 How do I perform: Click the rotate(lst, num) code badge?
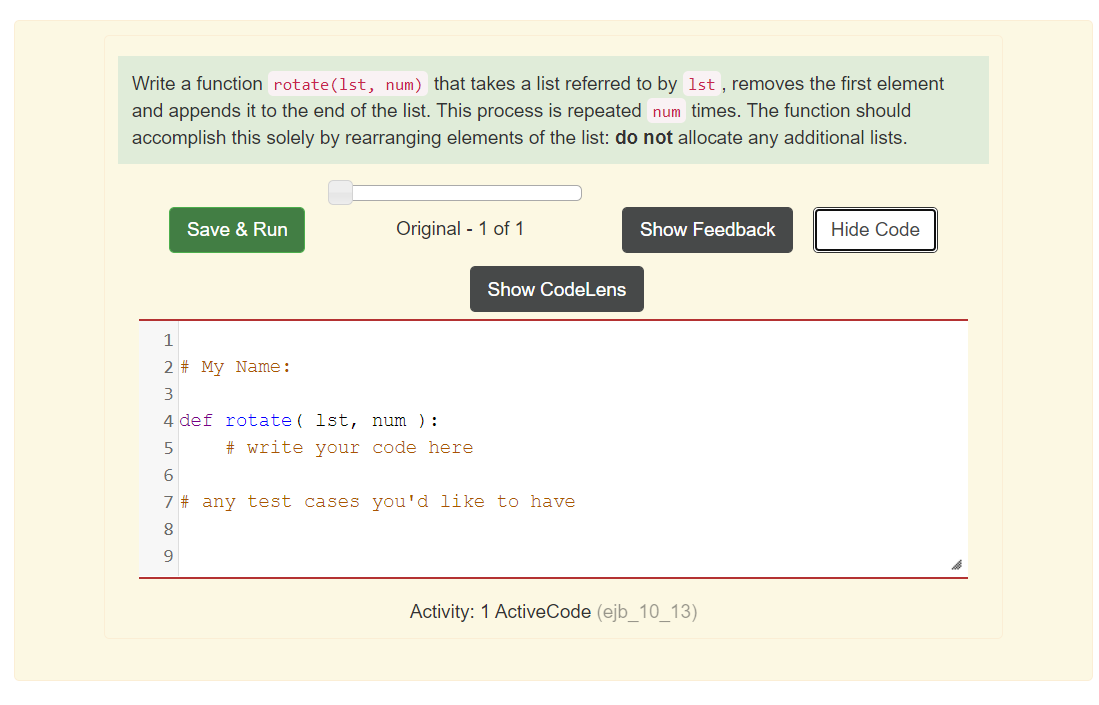tap(347, 83)
